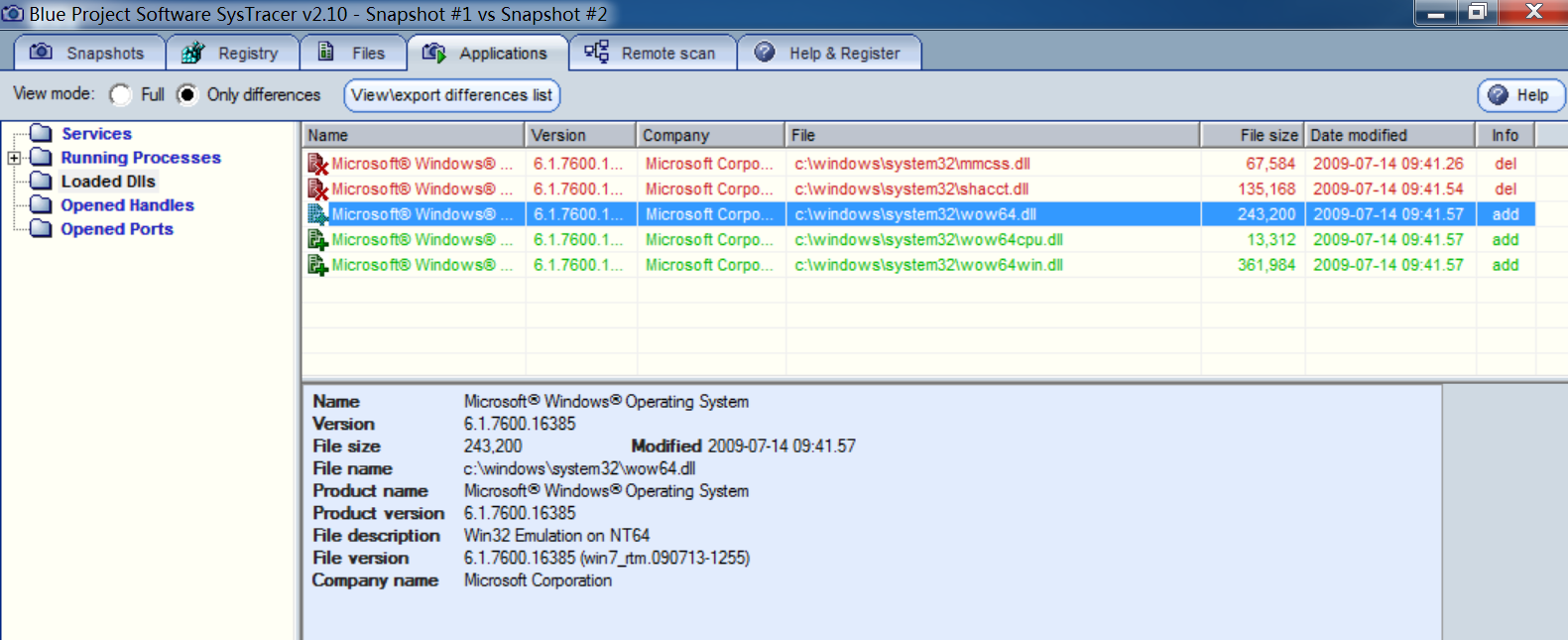Restore down the SysTracer window
Viewport: 1568px width, 640px height.
(1478, 12)
